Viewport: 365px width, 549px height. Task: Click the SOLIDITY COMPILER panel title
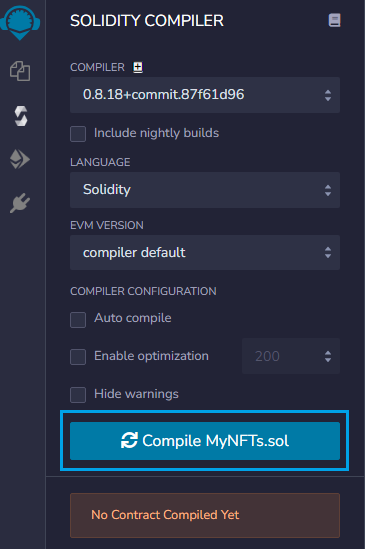tap(147, 21)
